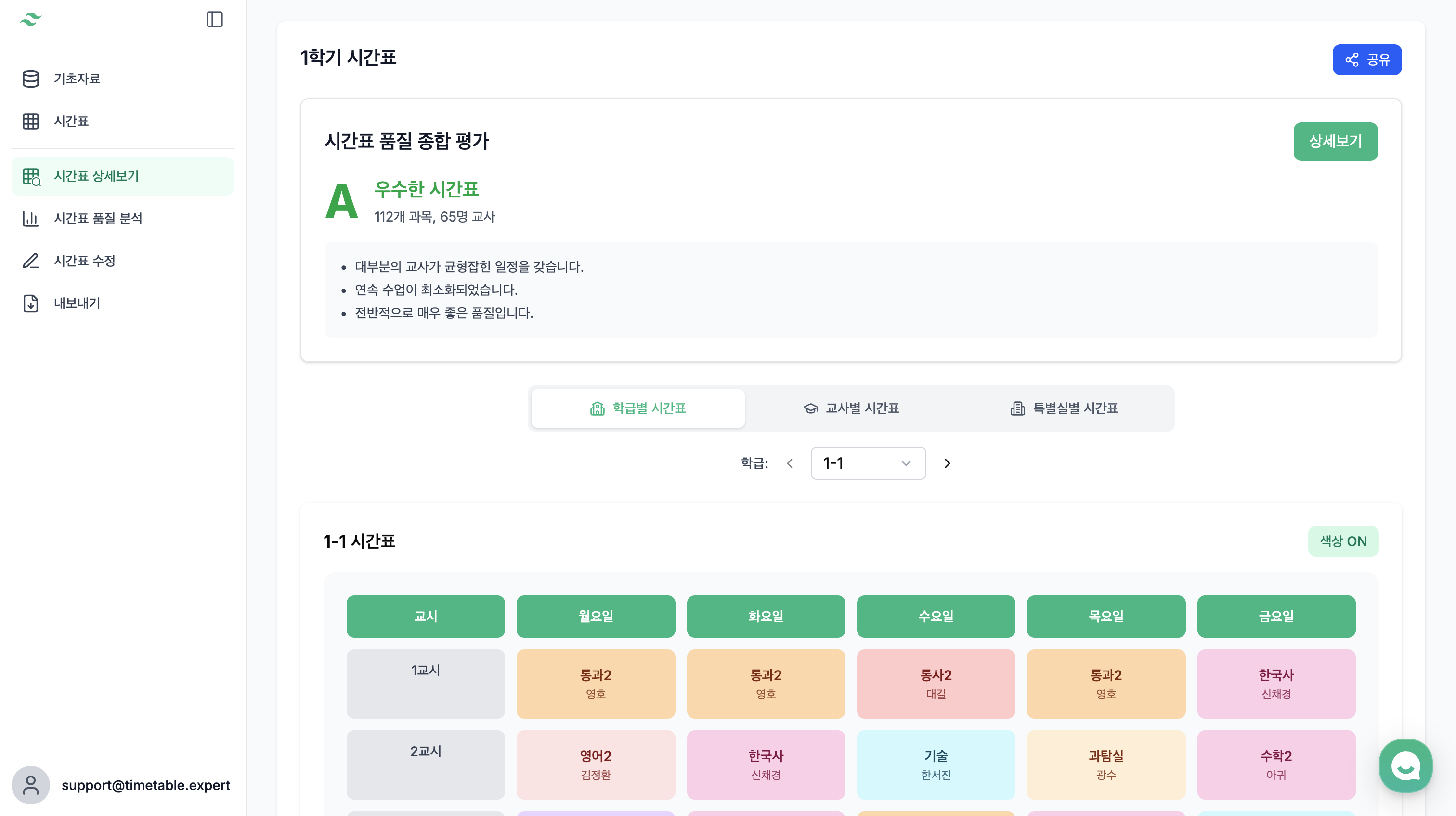Image resolution: width=1456 pixels, height=816 pixels.
Task: Toggle the 색상 ON color switch
Action: coord(1343,541)
